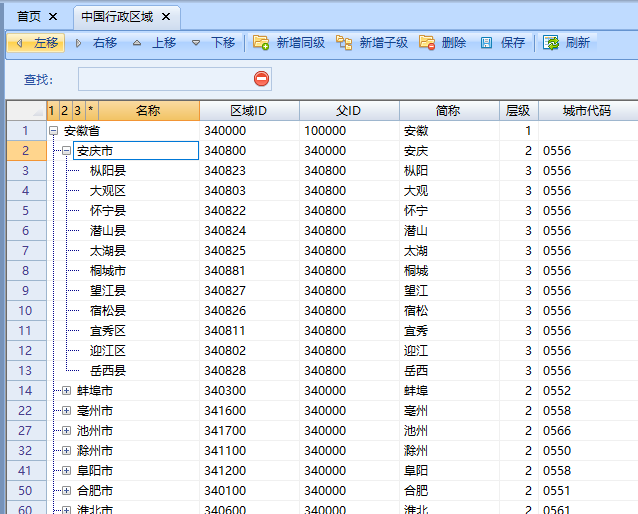Close the 首页 tab with its X
Screen dimensions: 638x514
point(53,17)
